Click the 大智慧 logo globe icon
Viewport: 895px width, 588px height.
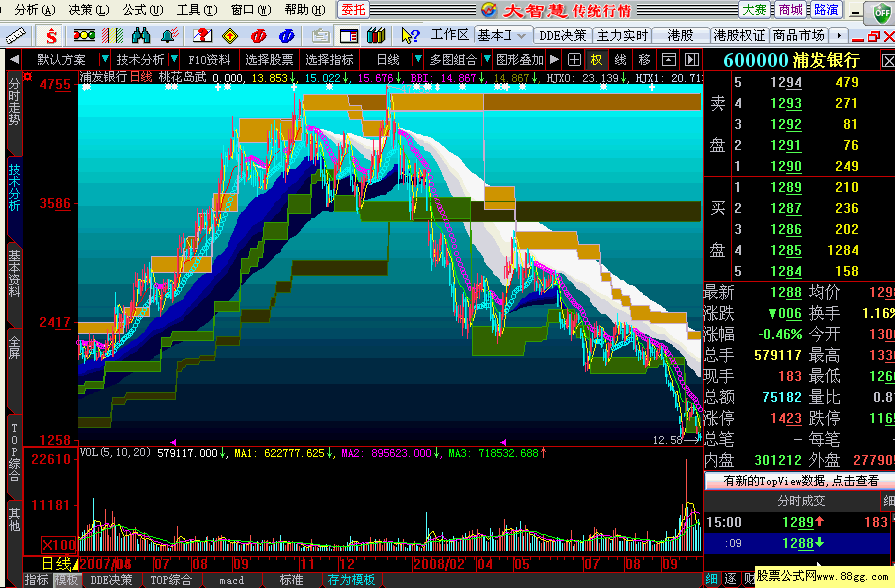(489, 10)
